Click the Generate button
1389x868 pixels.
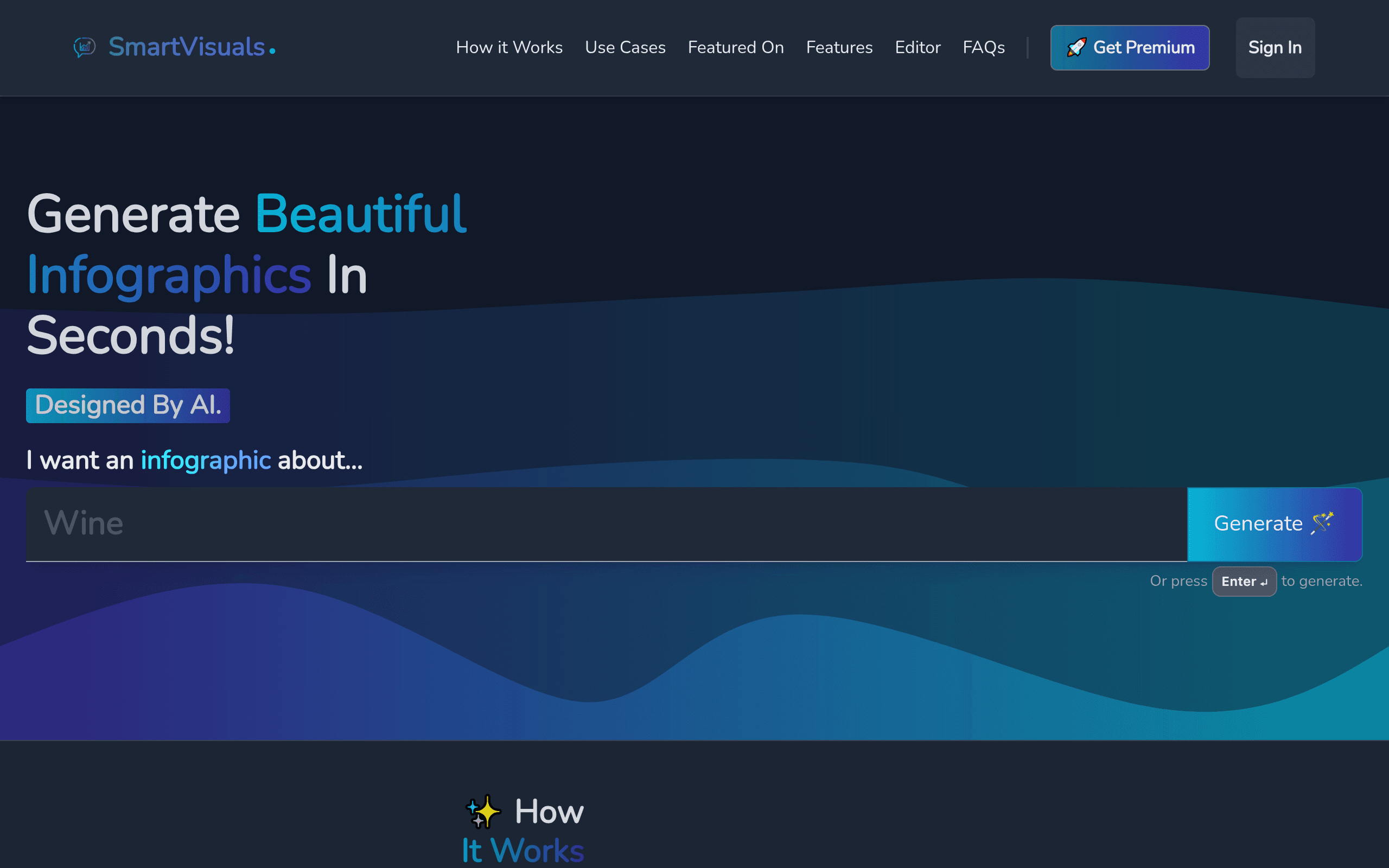(x=1274, y=524)
